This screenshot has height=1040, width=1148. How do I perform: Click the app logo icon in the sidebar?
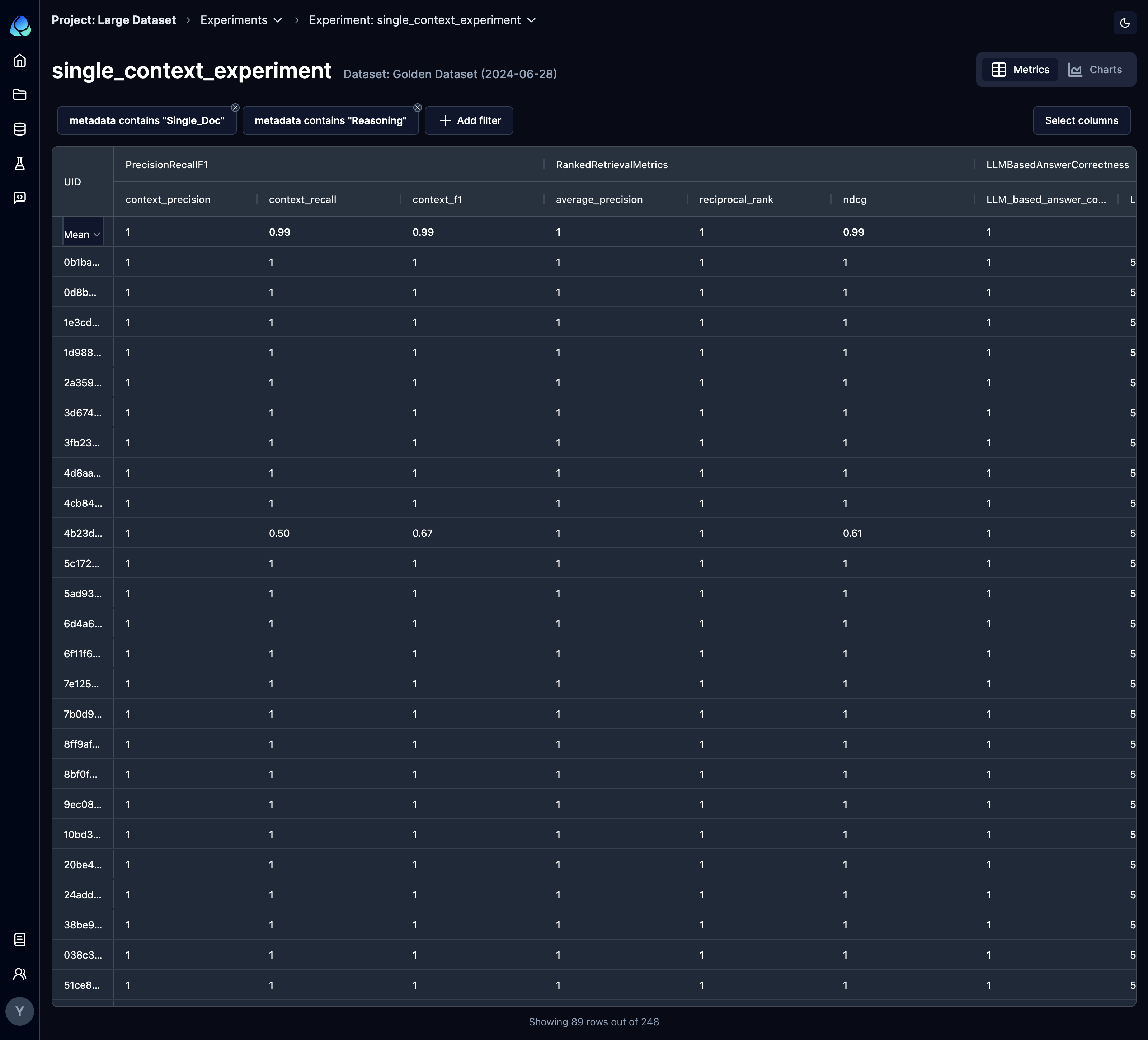tap(20, 25)
